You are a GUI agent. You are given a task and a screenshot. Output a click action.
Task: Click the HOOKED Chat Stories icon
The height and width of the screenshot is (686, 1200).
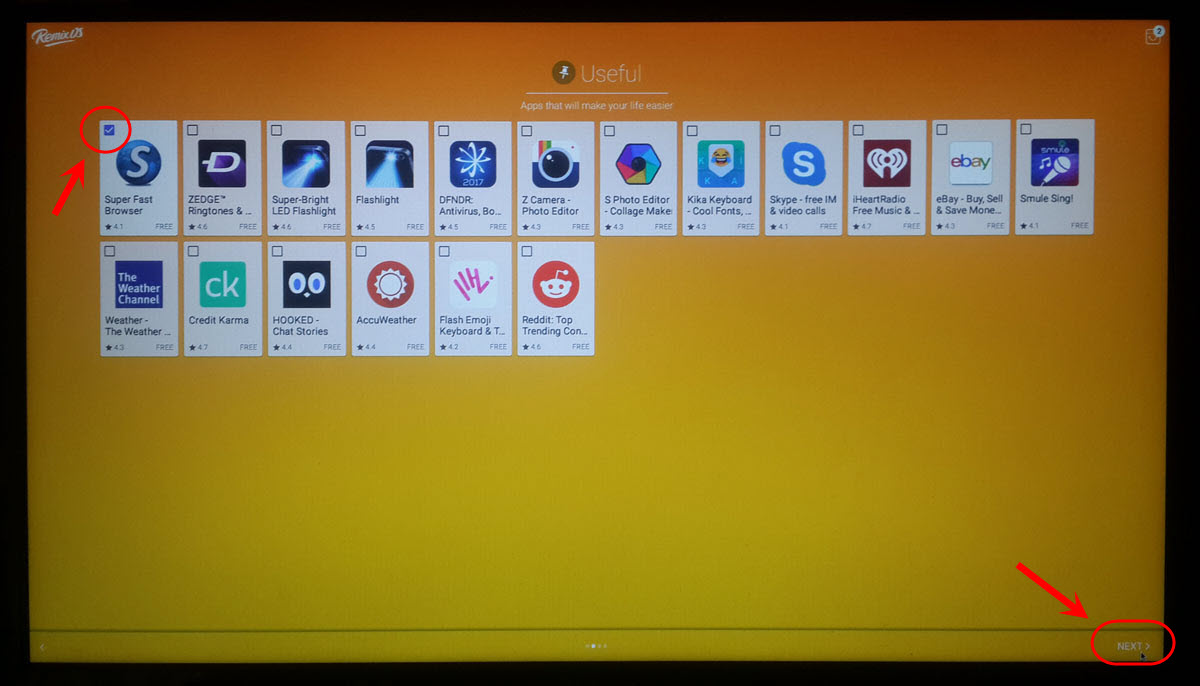305,285
